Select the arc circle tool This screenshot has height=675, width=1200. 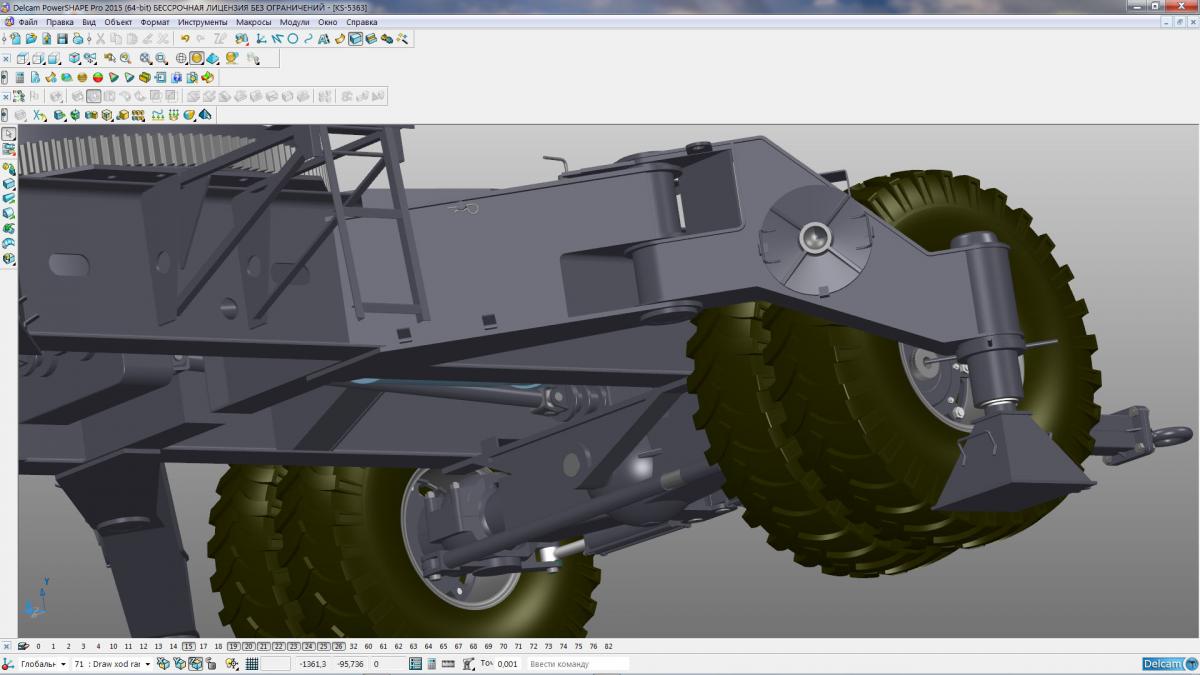tap(293, 39)
